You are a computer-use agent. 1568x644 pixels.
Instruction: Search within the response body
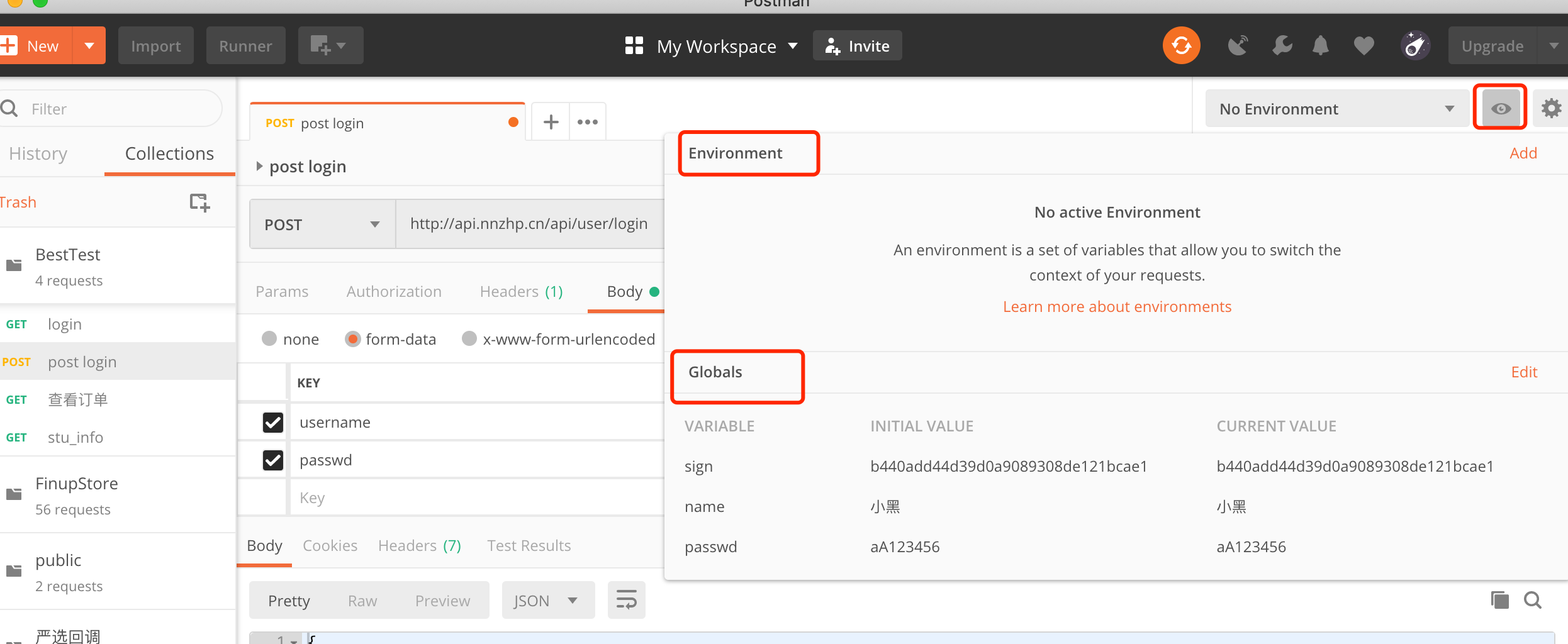tap(1532, 600)
